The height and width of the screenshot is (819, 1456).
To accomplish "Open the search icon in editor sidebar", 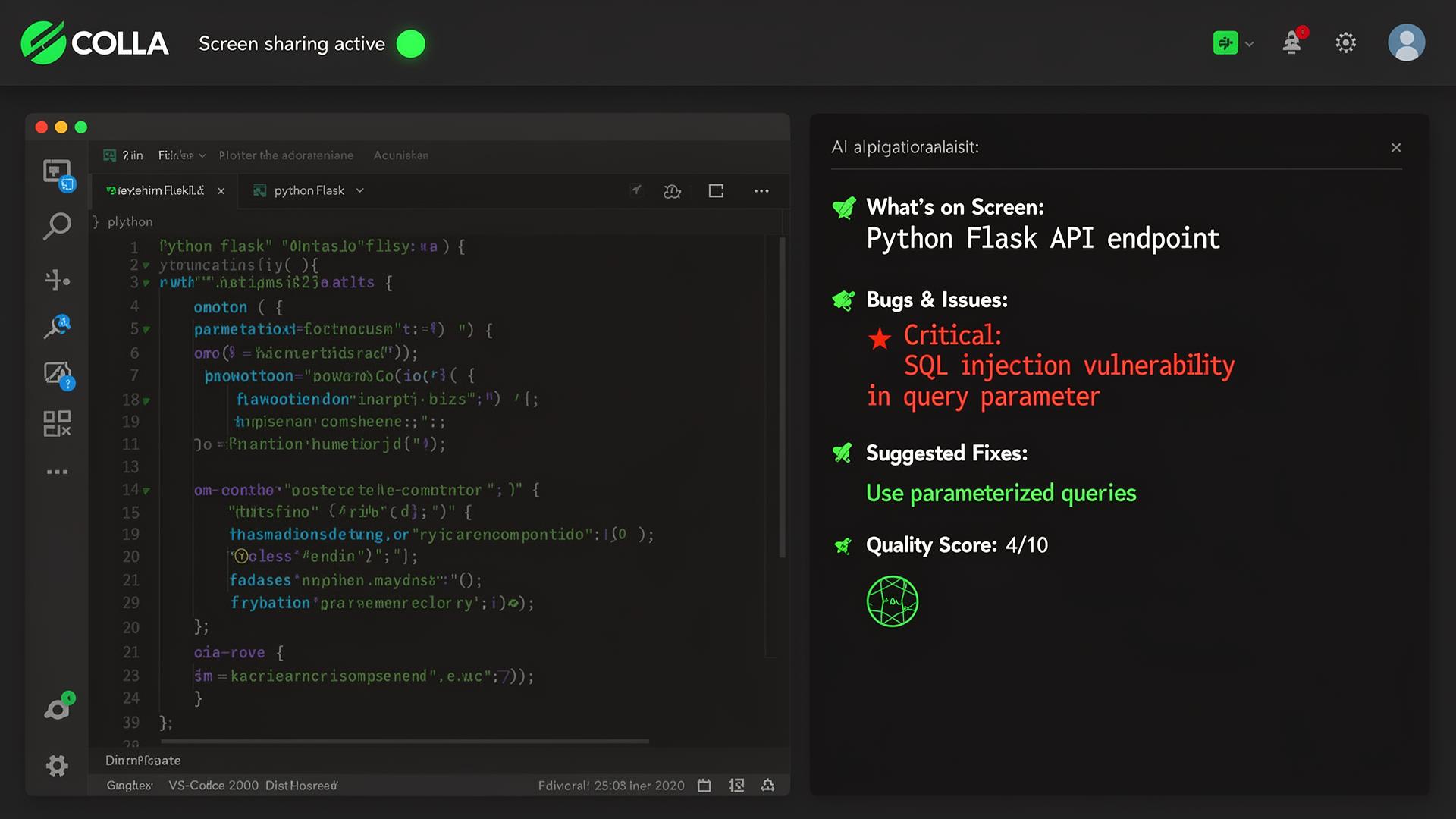I will coord(57,226).
